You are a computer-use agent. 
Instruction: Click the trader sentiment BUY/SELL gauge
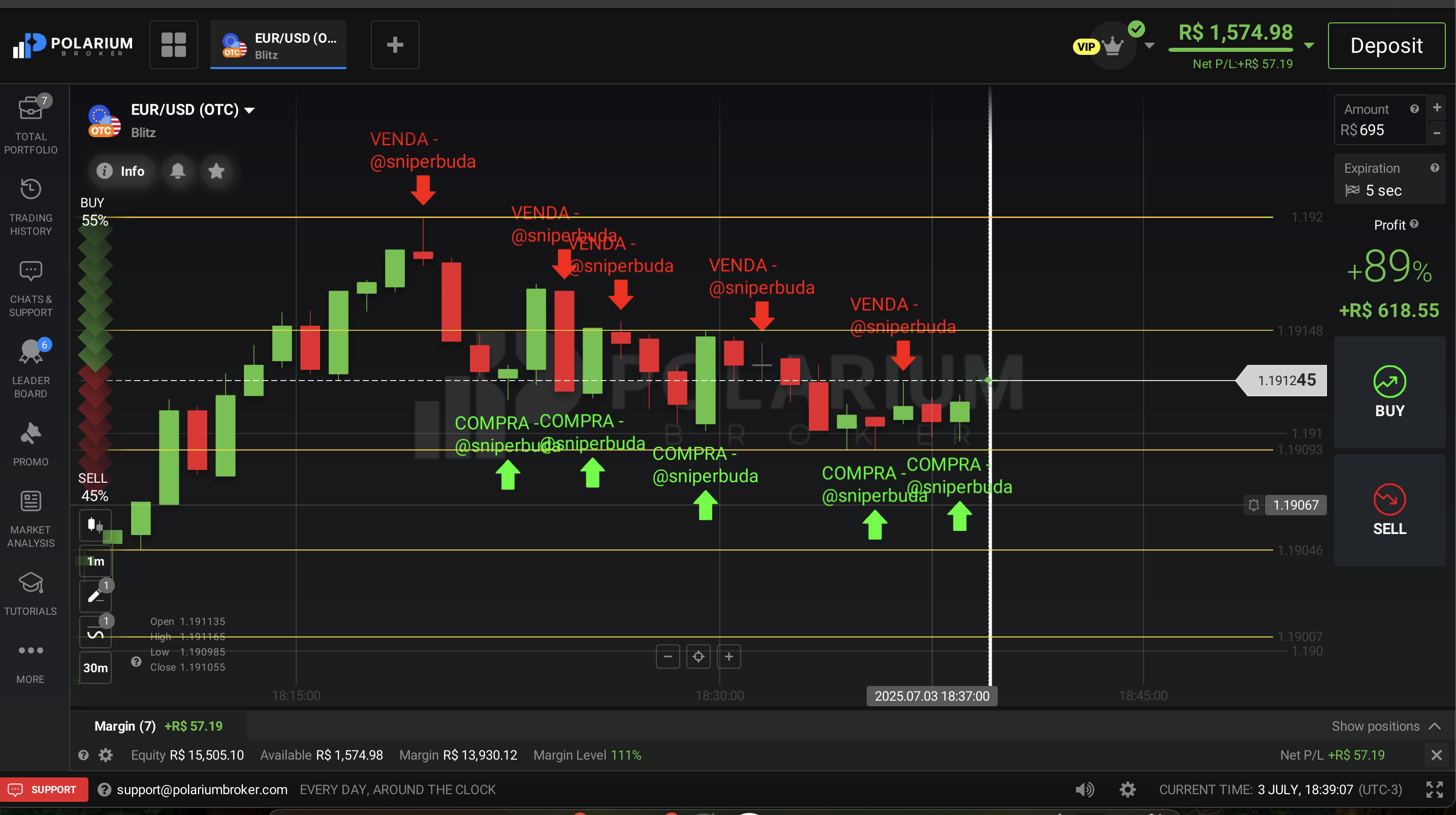point(95,349)
